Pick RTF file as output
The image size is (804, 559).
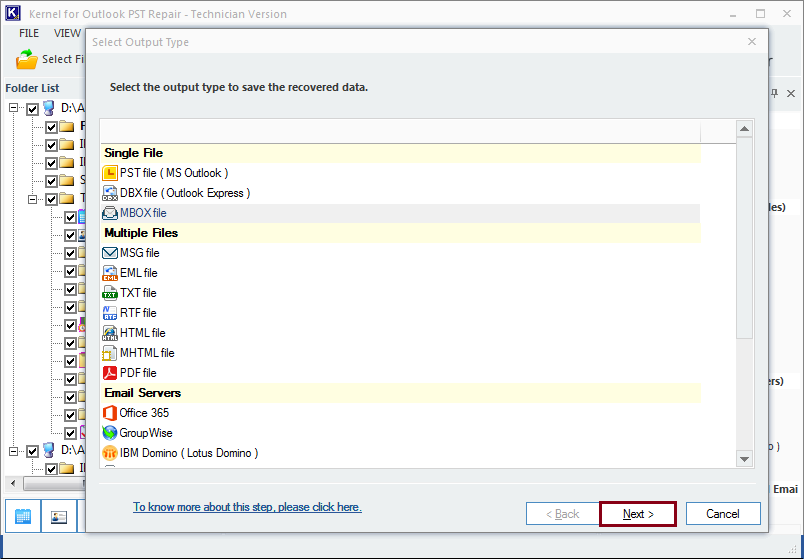coord(138,313)
